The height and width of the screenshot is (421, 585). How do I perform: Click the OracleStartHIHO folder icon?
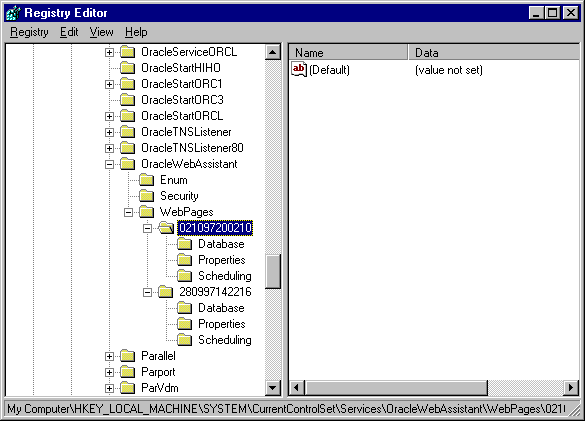point(128,68)
